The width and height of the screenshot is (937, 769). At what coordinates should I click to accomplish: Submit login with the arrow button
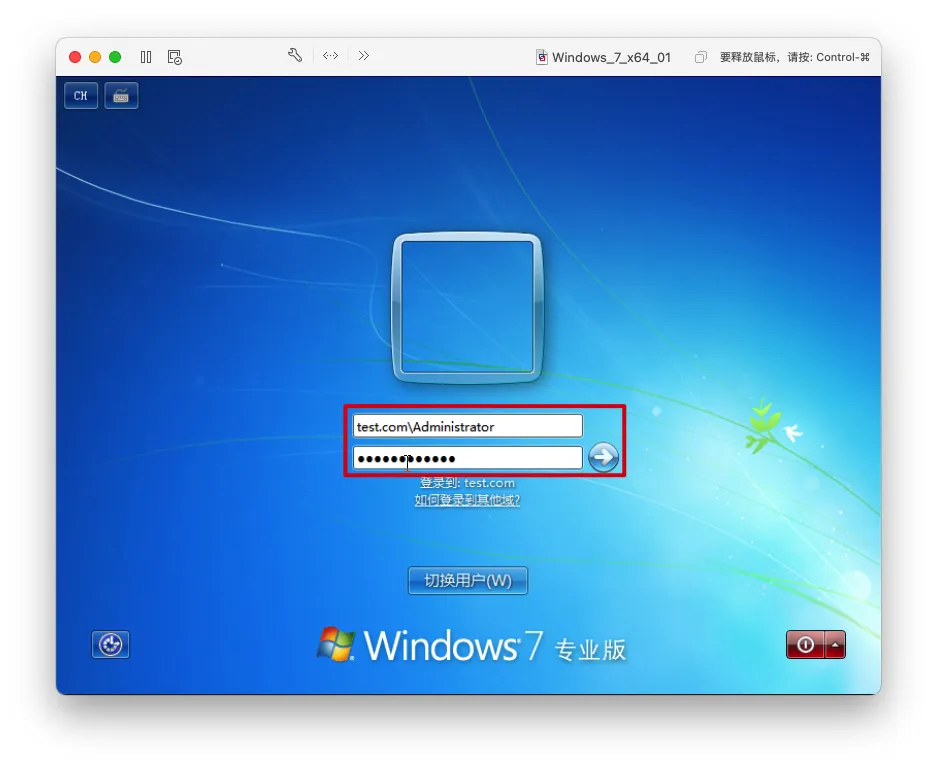point(604,458)
